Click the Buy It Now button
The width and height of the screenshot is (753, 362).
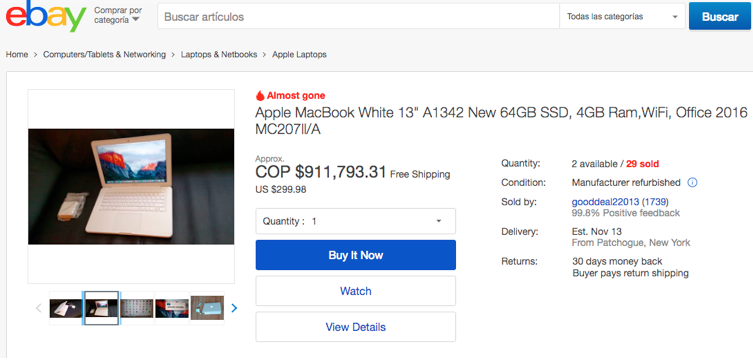[355, 255]
